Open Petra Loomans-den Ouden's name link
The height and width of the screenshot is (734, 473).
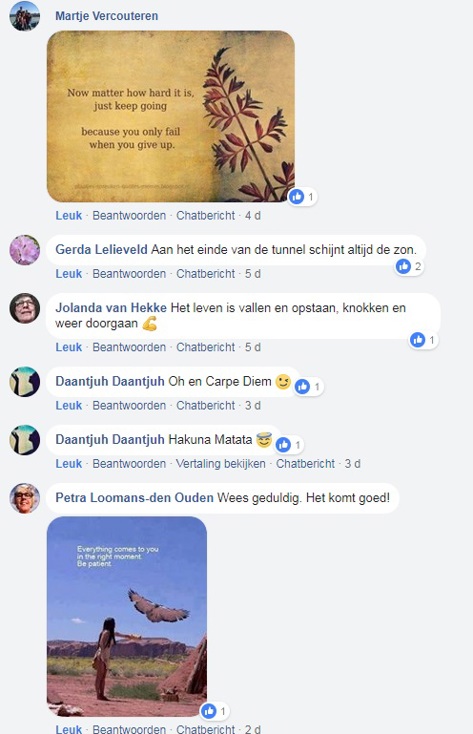134,498
